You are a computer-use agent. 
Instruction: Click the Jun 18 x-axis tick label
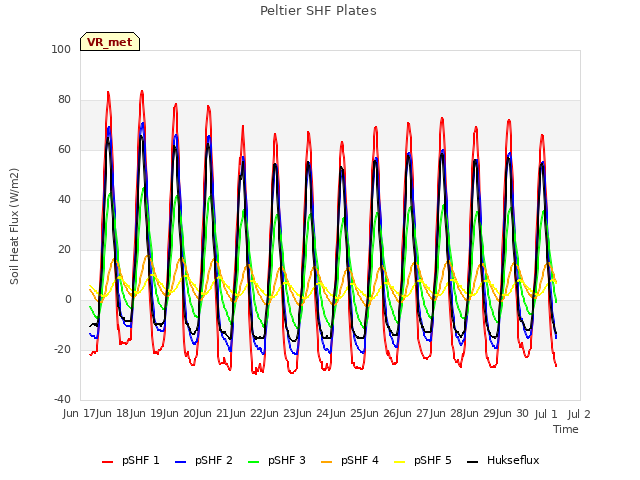114,413
